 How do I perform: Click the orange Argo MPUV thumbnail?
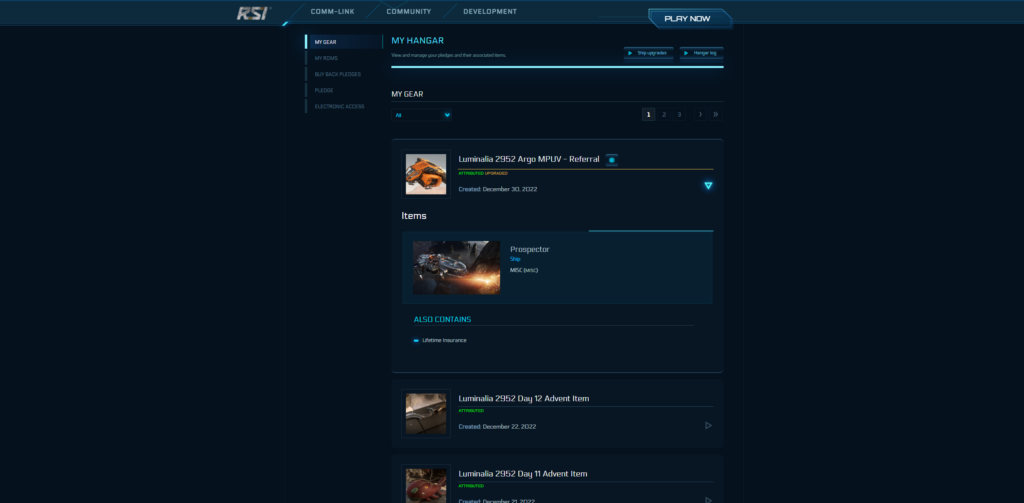(x=426, y=174)
